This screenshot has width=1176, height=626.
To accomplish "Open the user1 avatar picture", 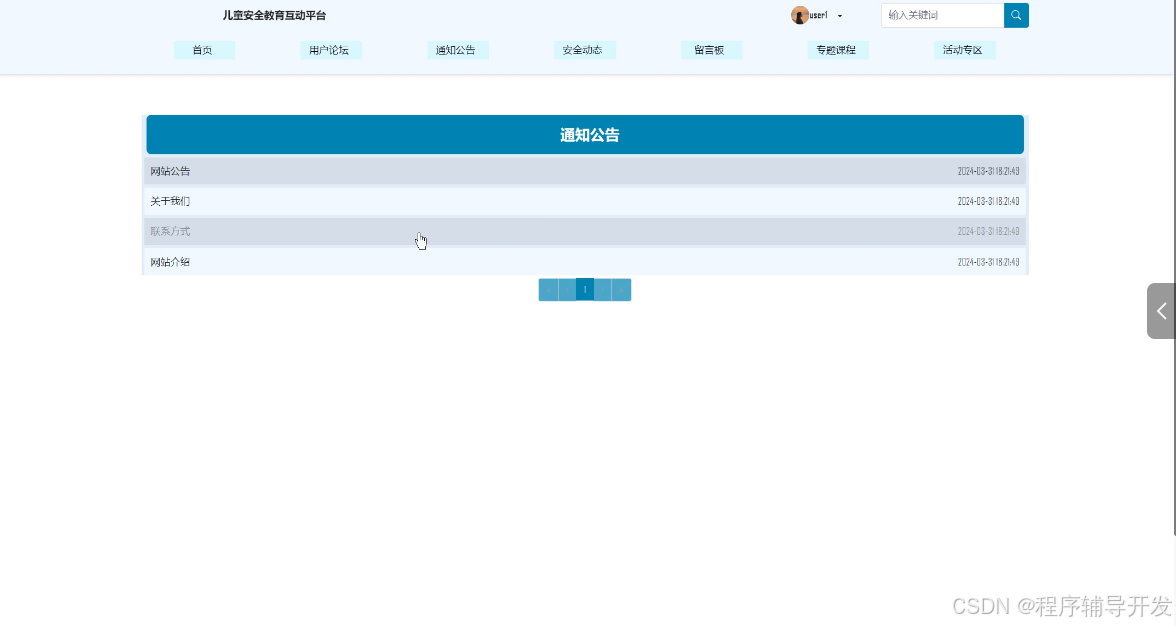I will click(800, 15).
